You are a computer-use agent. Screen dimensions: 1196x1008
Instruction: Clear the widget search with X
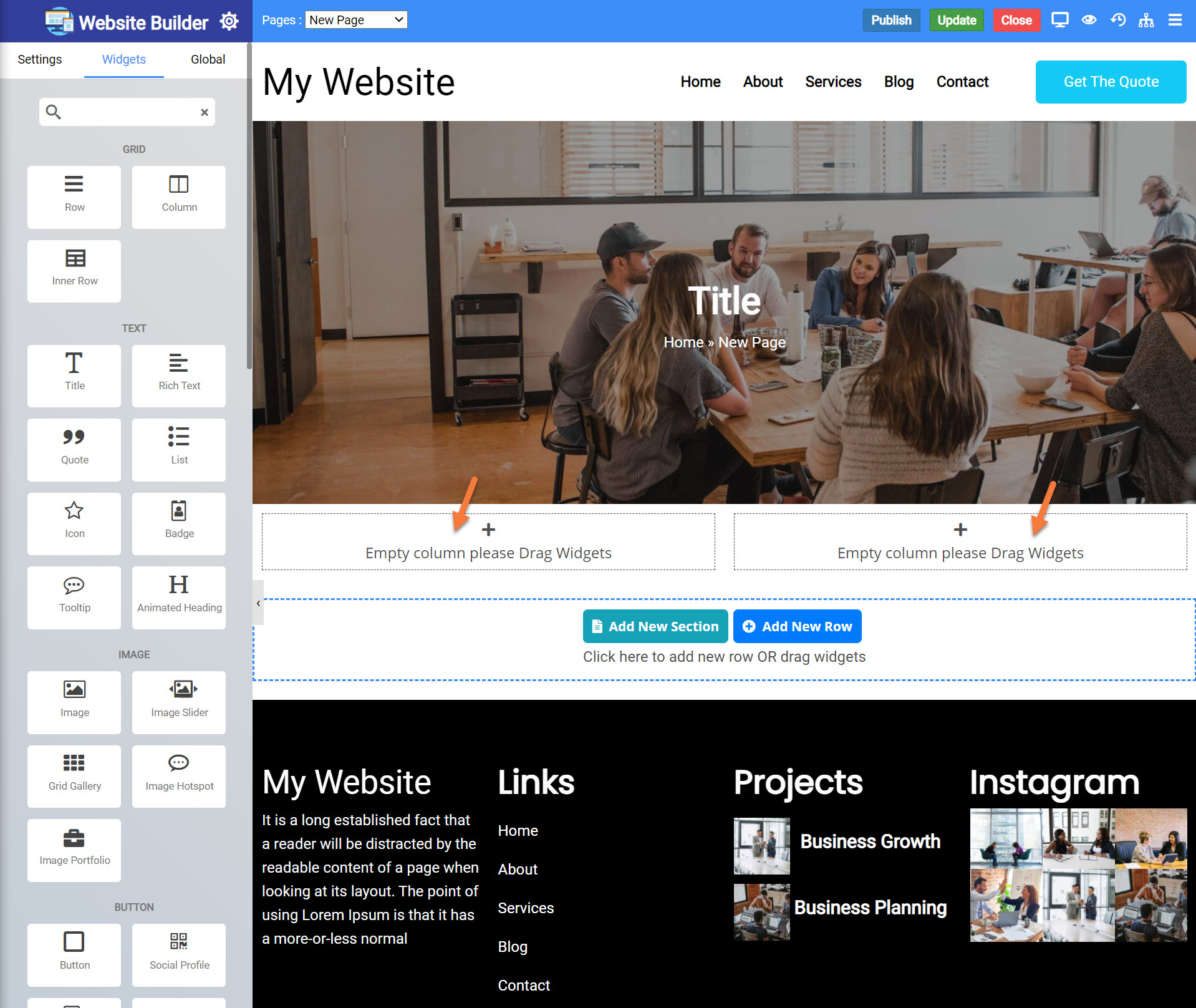204,112
